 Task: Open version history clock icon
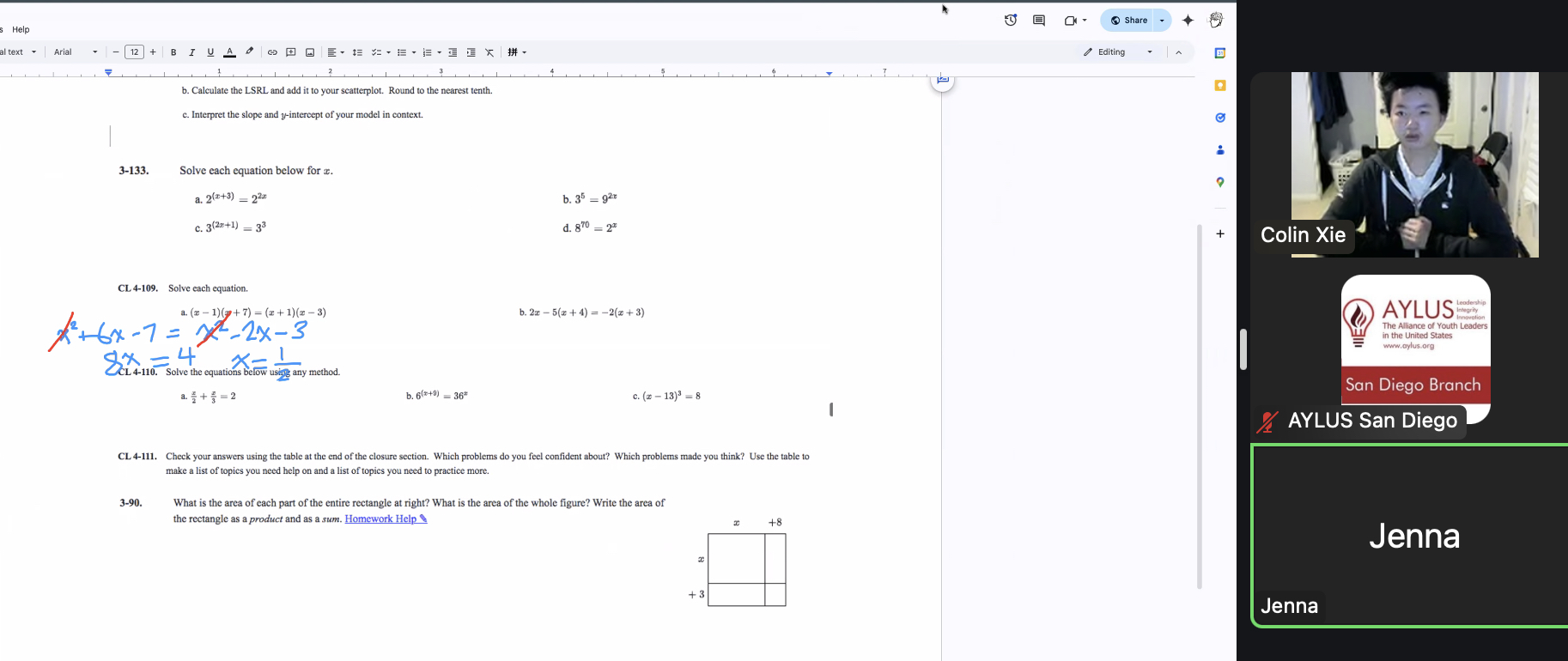[x=1011, y=21]
